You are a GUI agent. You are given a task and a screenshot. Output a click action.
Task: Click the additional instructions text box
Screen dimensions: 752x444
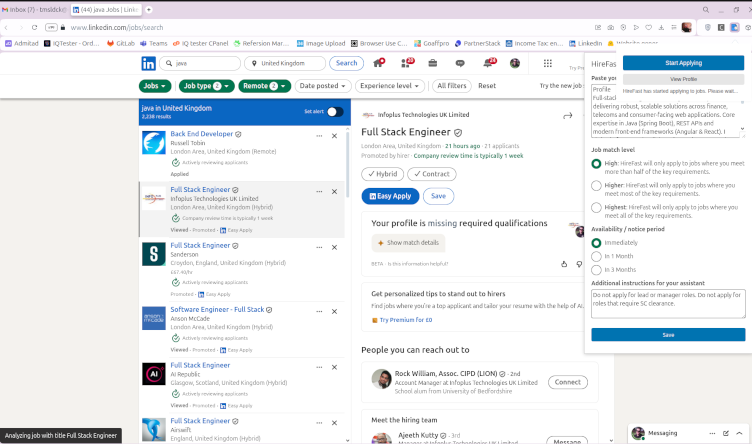[668, 304]
